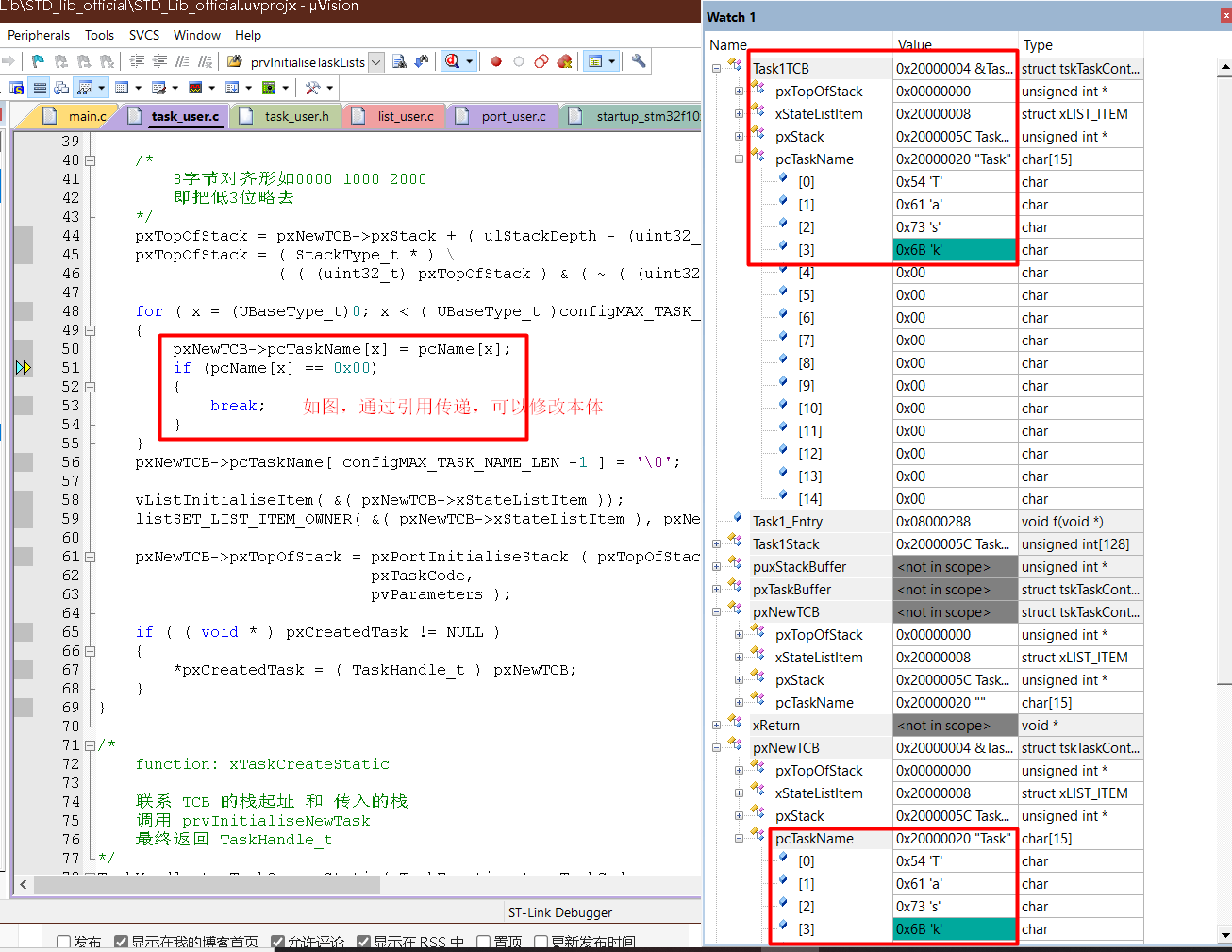Comment out the selection
This screenshot has width=1232, height=952.
point(182,61)
